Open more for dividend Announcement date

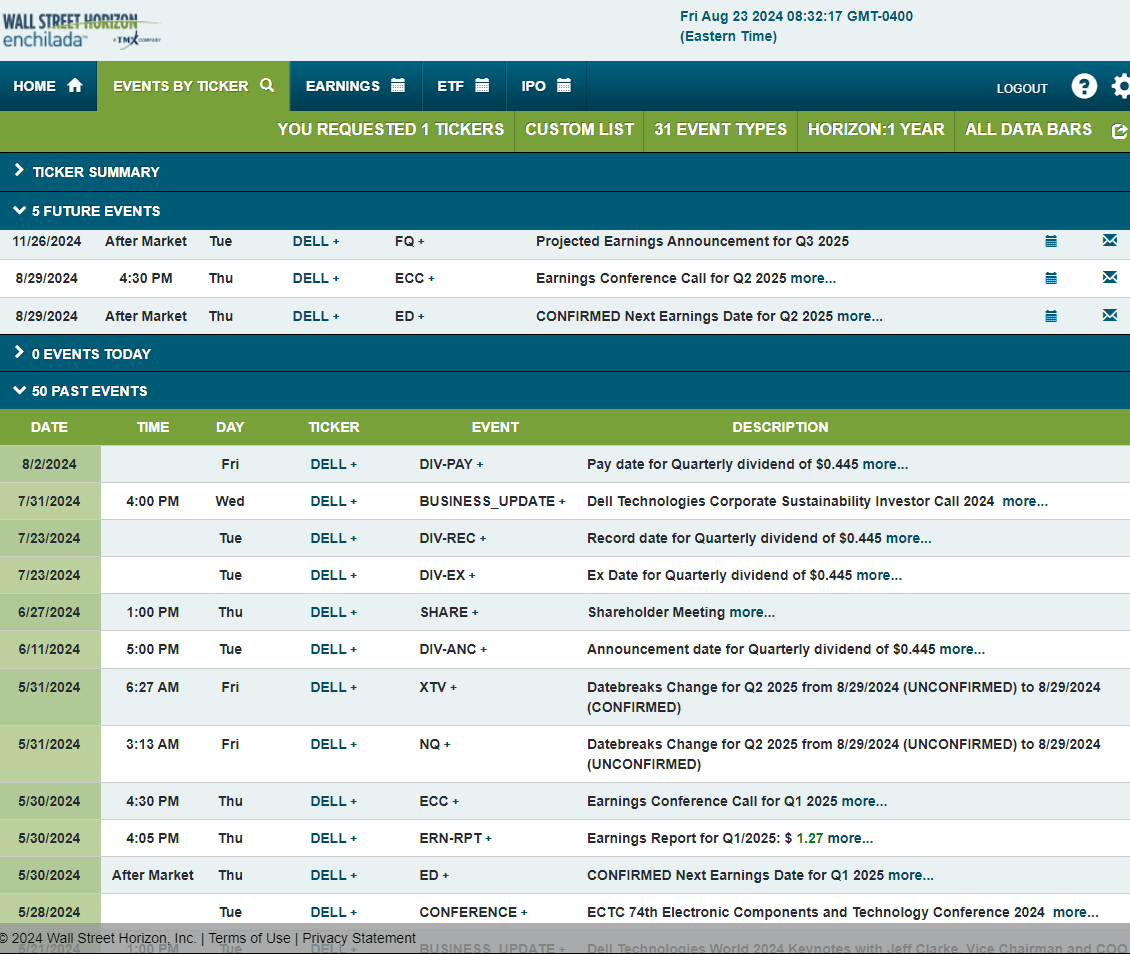click(962, 649)
